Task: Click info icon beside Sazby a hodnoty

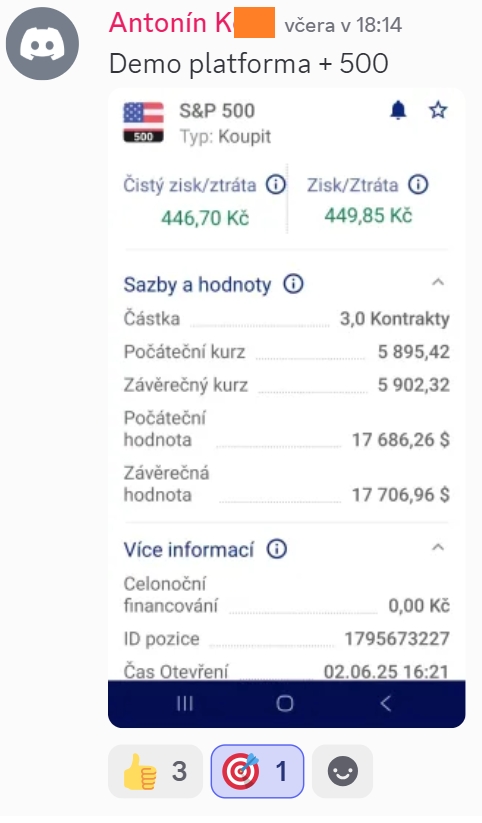Action: tap(294, 284)
